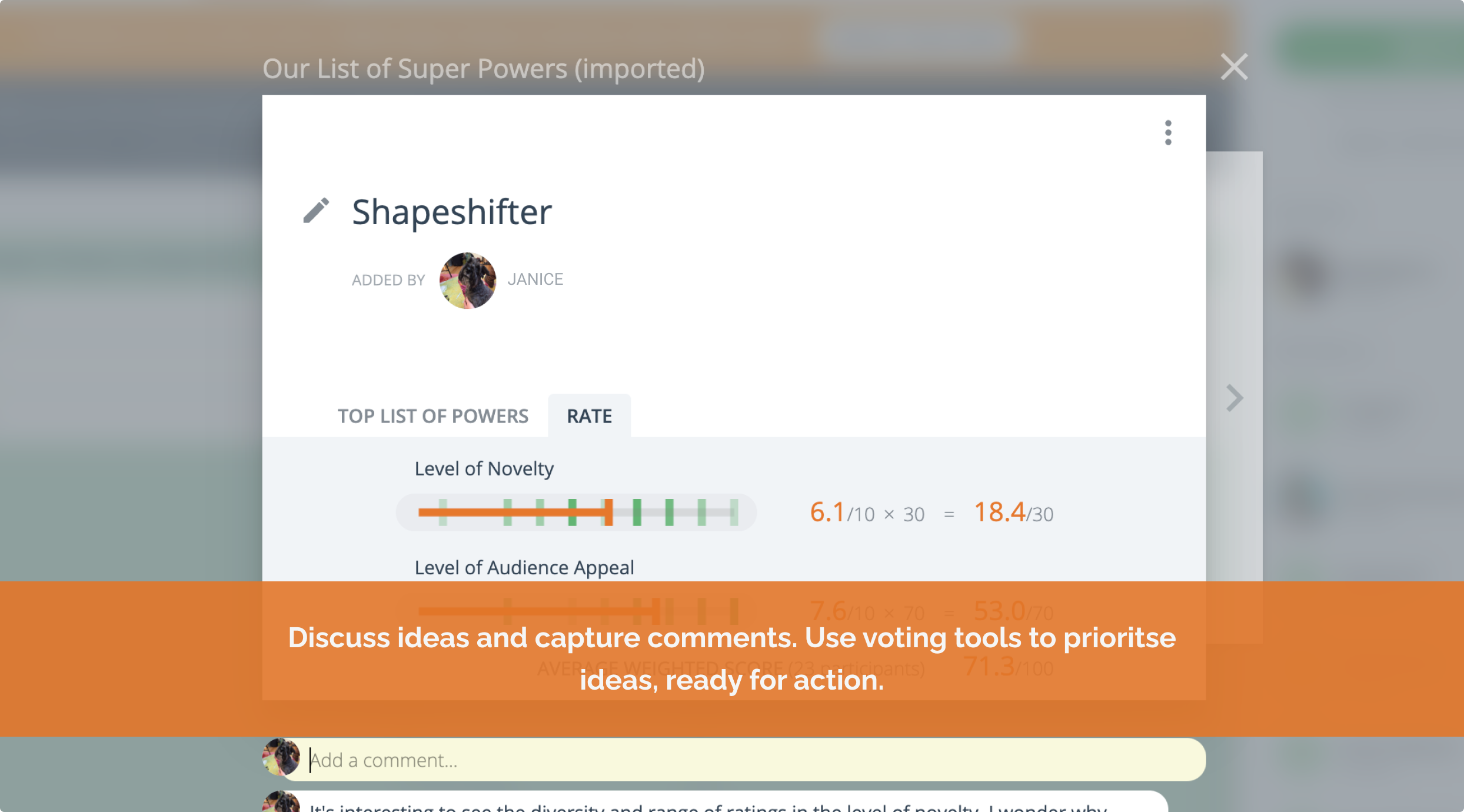Click the Shapeshifter idea title
Image resolution: width=1464 pixels, height=812 pixels.
click(452, 212)
